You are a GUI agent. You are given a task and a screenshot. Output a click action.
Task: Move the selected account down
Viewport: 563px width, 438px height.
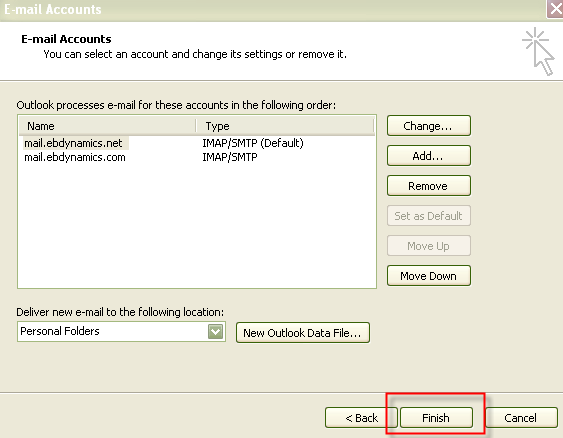(x=429, y=276)
